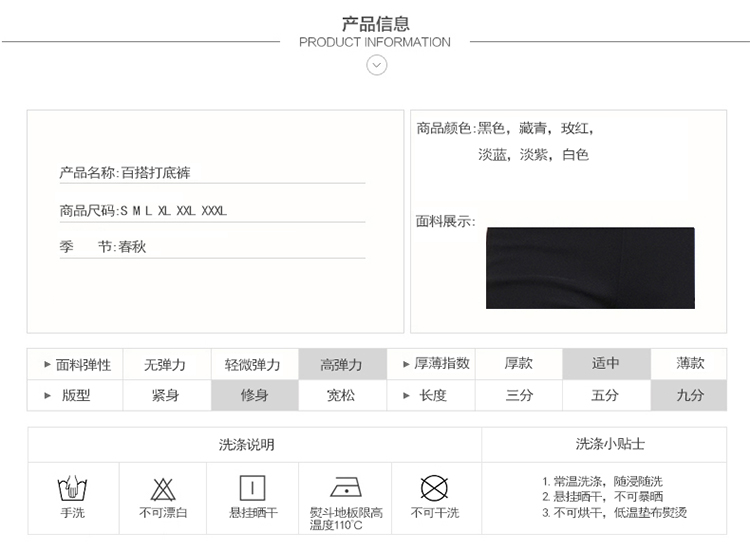This screenshot has width=750, height=560.
Task: Click the hand wash (手洗) icon
Action: [x=72, y=489]
